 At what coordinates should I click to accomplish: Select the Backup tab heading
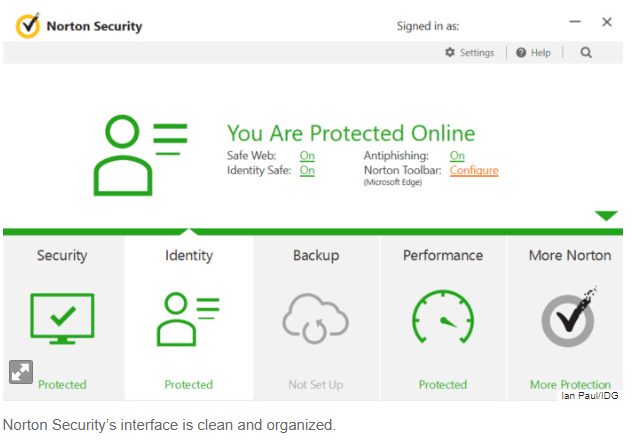316,256
